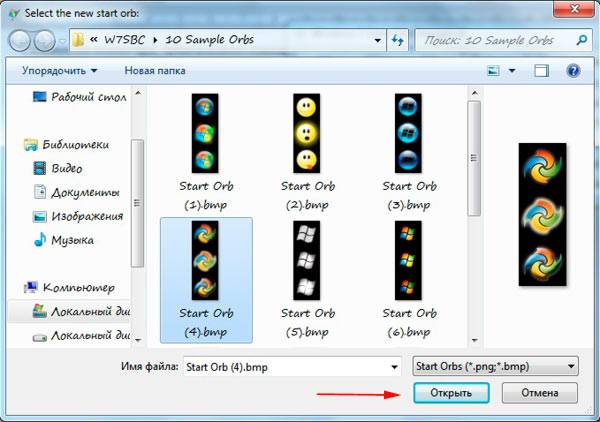
Task: Open the Упорядочить menu
Action: [x=60, y=71]
